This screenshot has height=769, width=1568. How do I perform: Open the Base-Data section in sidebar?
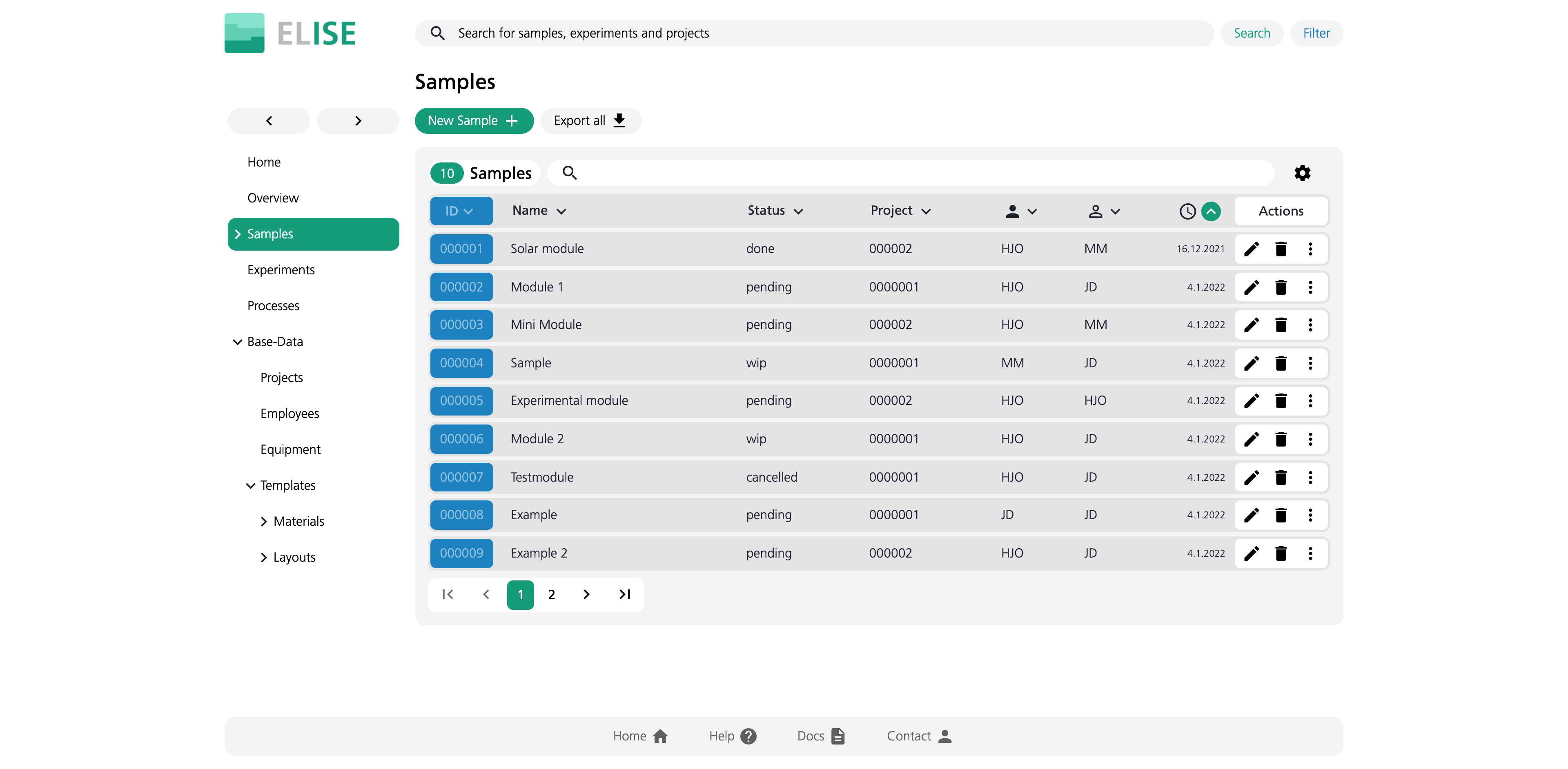pyautogui.click(x=275, y=341)
